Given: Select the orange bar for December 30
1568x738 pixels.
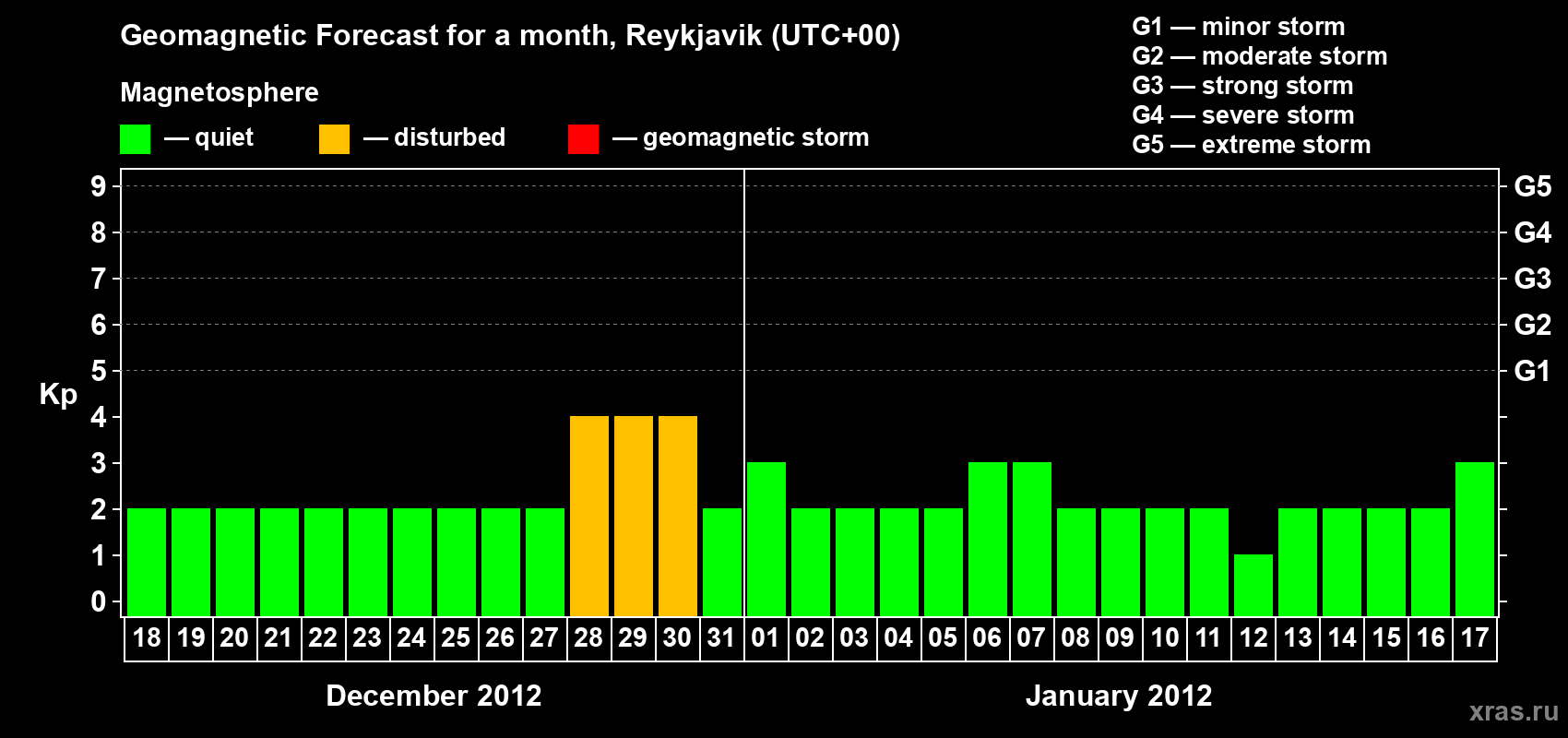Looking at the screenshot, I should (x=678, y=516).
